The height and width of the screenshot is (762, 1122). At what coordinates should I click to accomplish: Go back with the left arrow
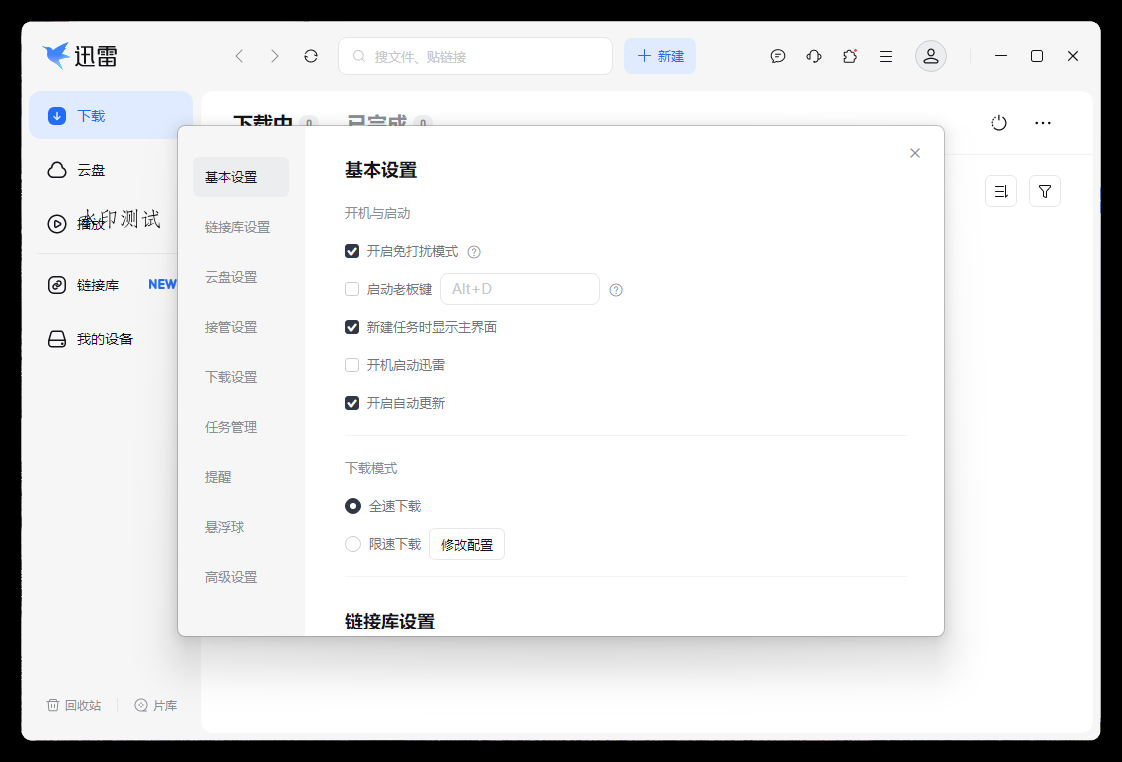pyautogui.click(x=239, y=56)
